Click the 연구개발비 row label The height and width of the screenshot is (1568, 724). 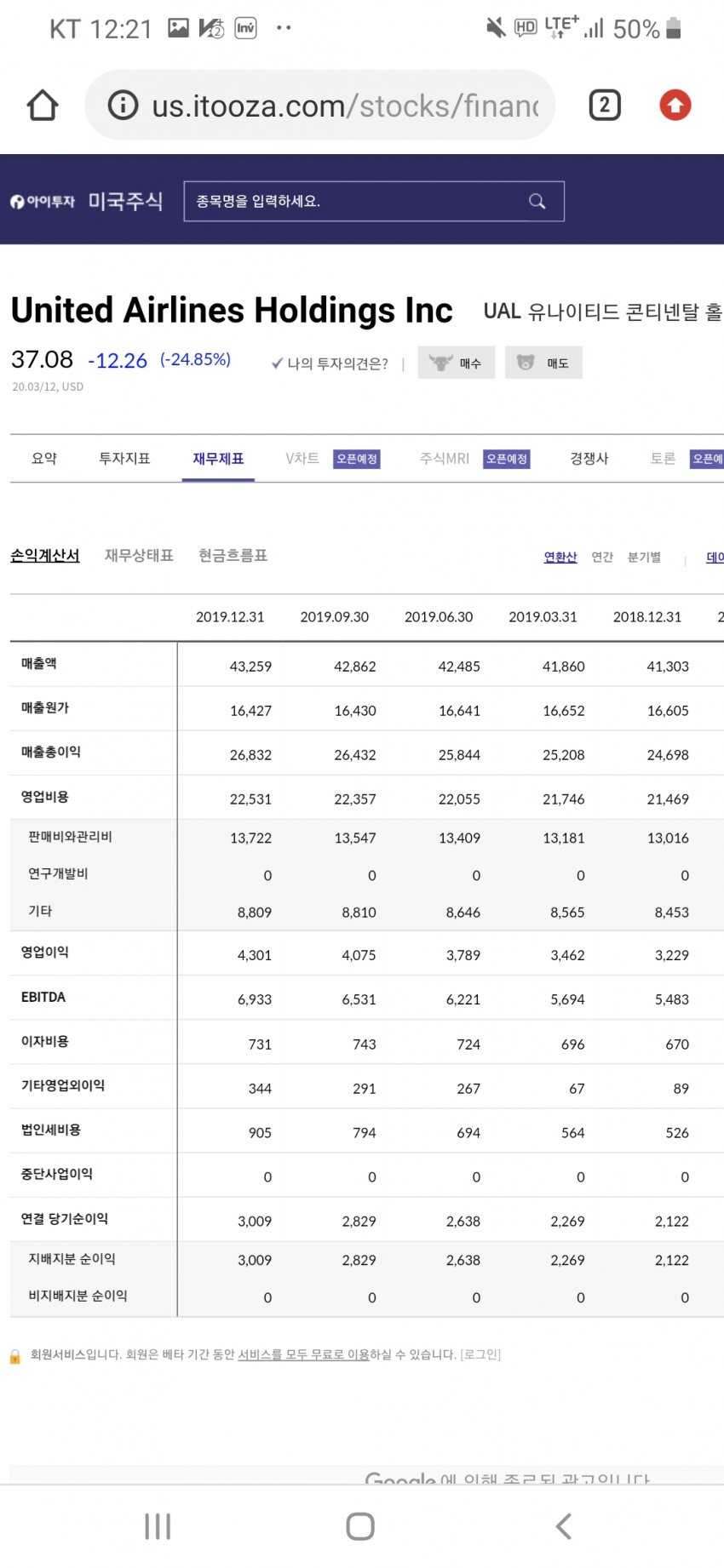tap(58, 873)
